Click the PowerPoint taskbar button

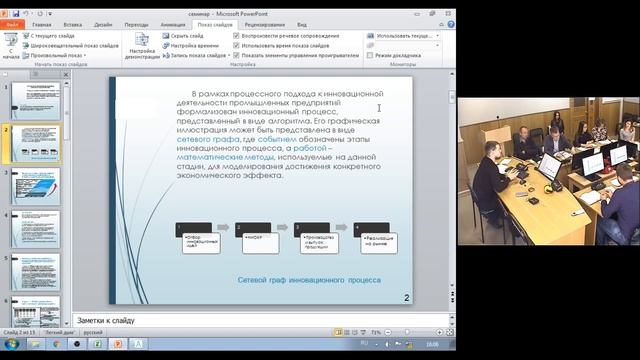click(x=118, y=344)
